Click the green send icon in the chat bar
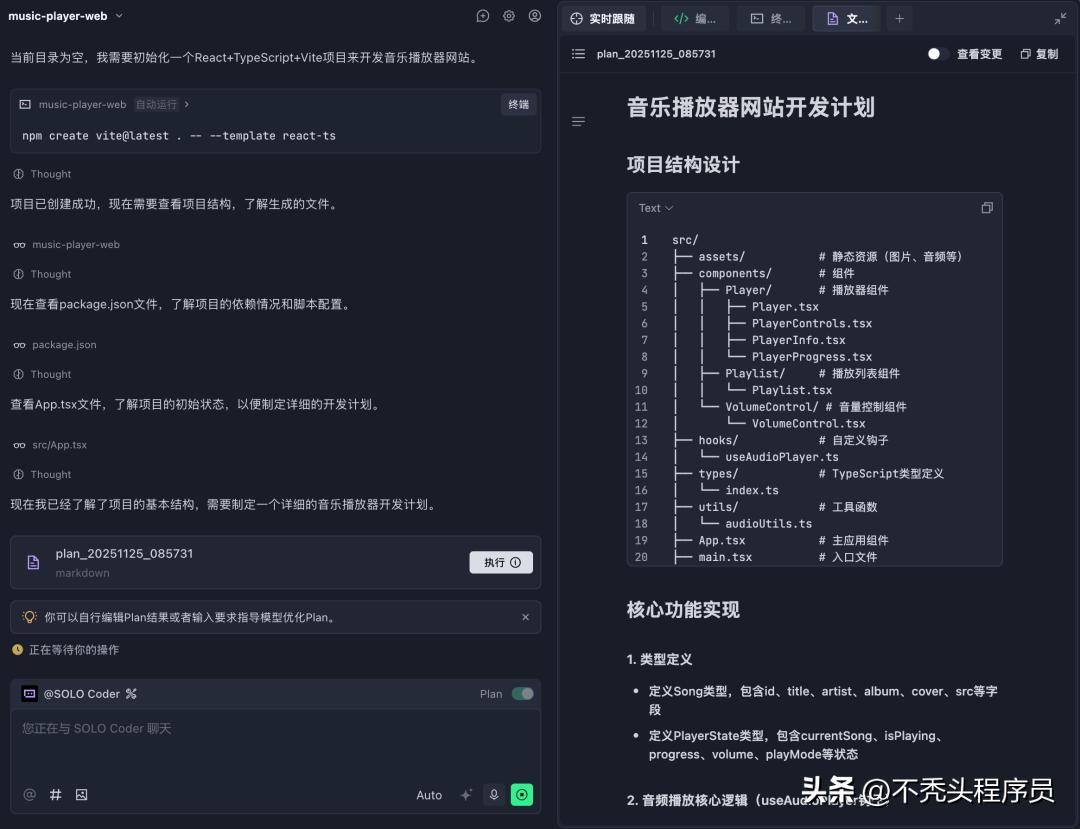 click(522, 794)
